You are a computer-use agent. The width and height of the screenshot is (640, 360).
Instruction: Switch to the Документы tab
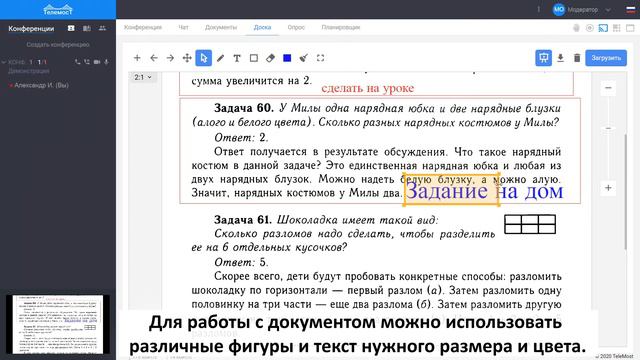[221, 27]
